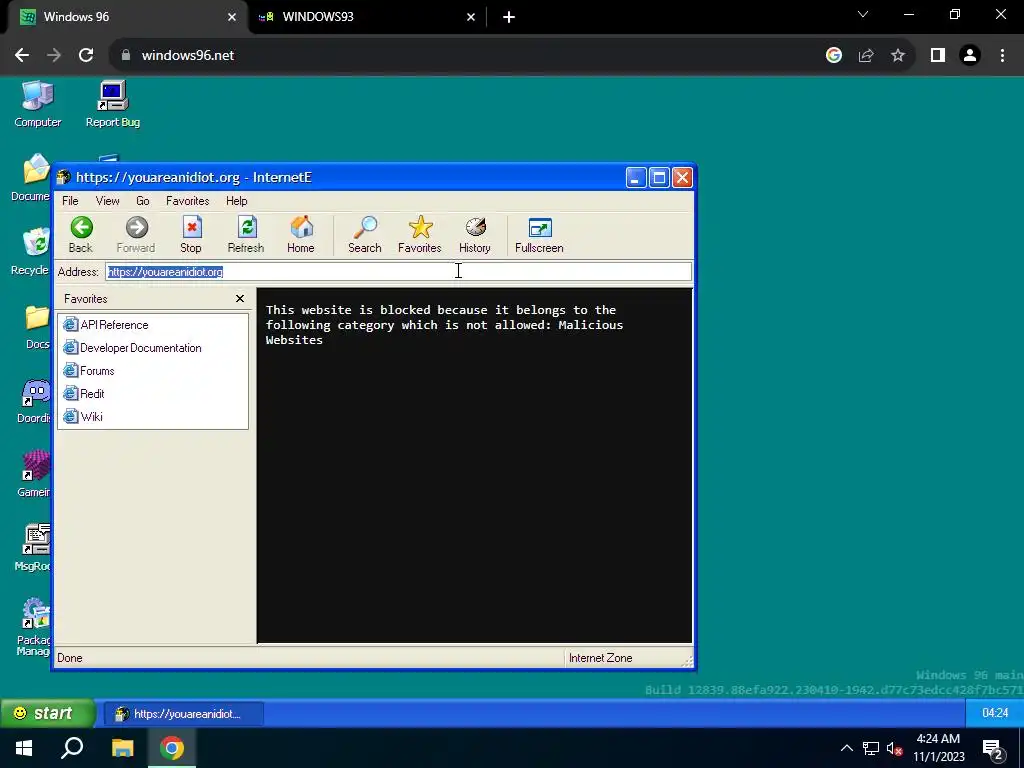Click the muted volume tray icon
Image resolution: width=1024 pixels, height=768 pixels.
coord(894,748)
